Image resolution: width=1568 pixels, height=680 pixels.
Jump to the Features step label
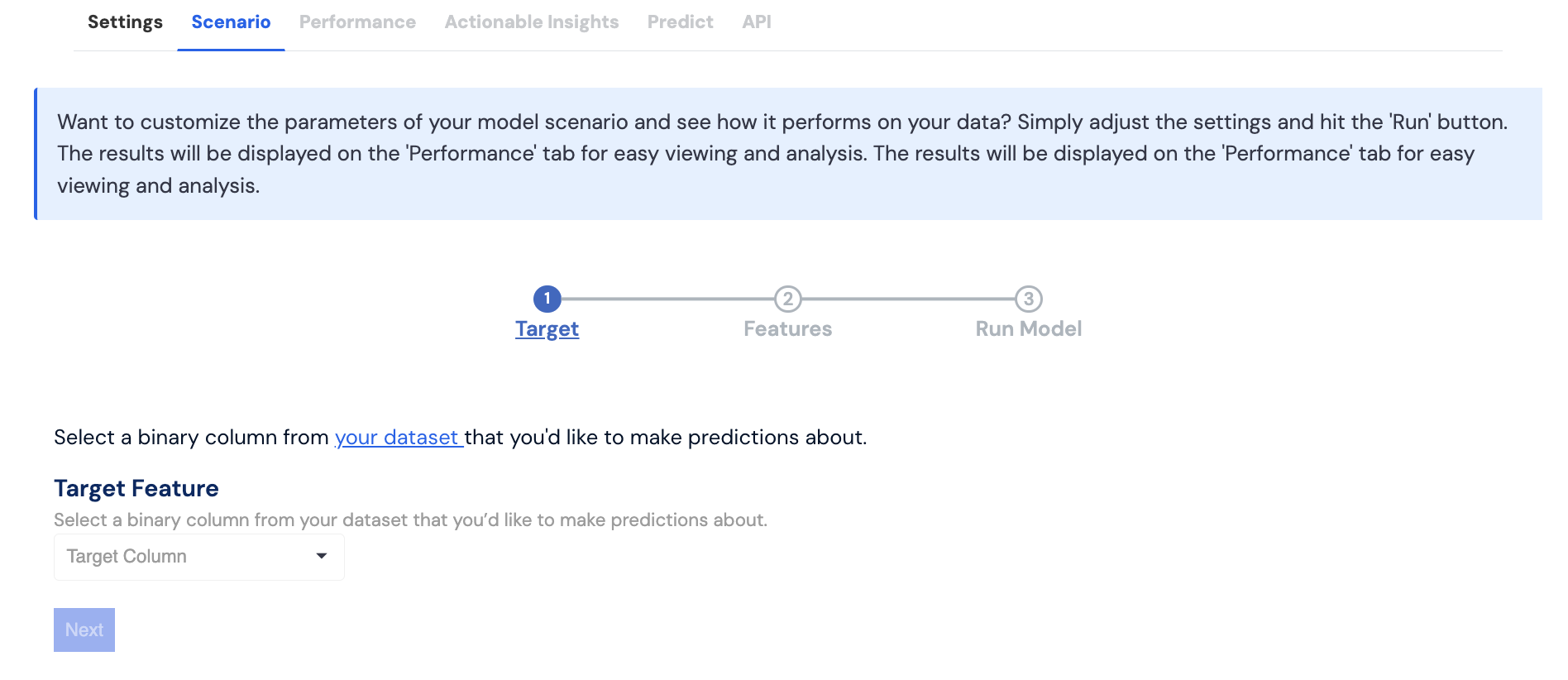[787, 329]
